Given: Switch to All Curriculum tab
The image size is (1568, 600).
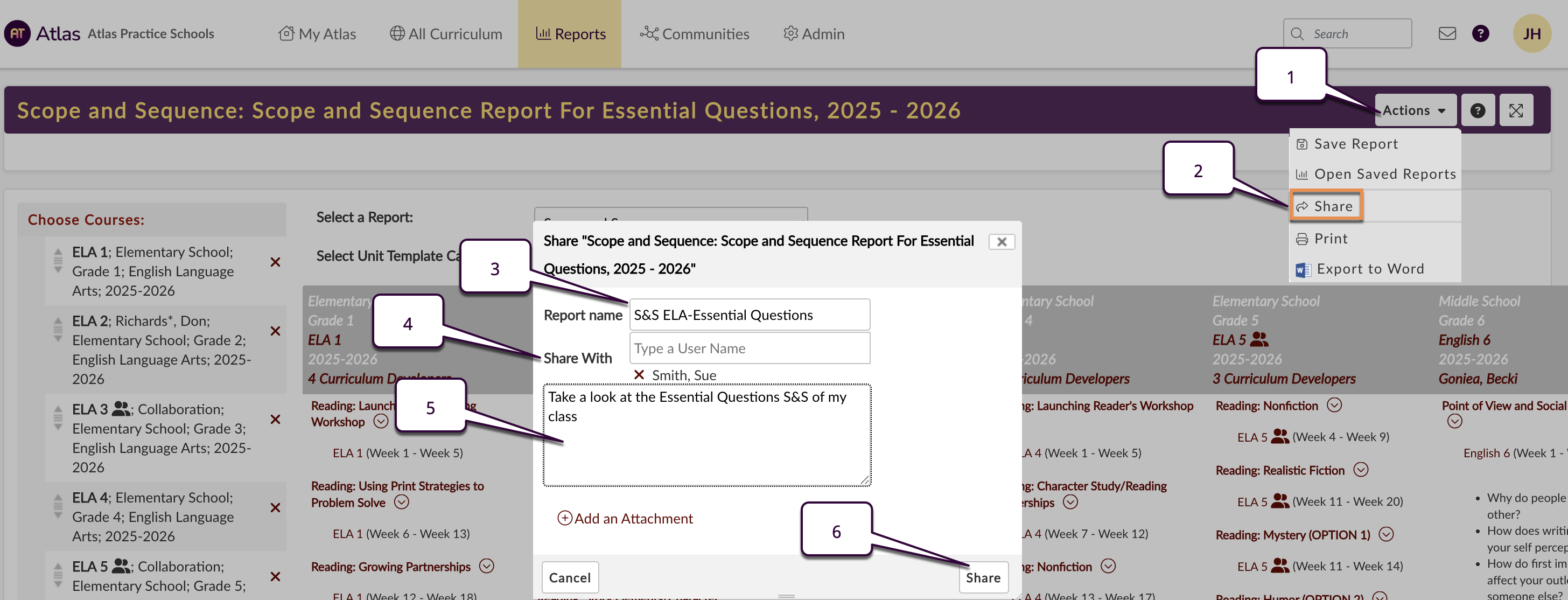Looking at the screenshot, I should [x=446, y=33].
